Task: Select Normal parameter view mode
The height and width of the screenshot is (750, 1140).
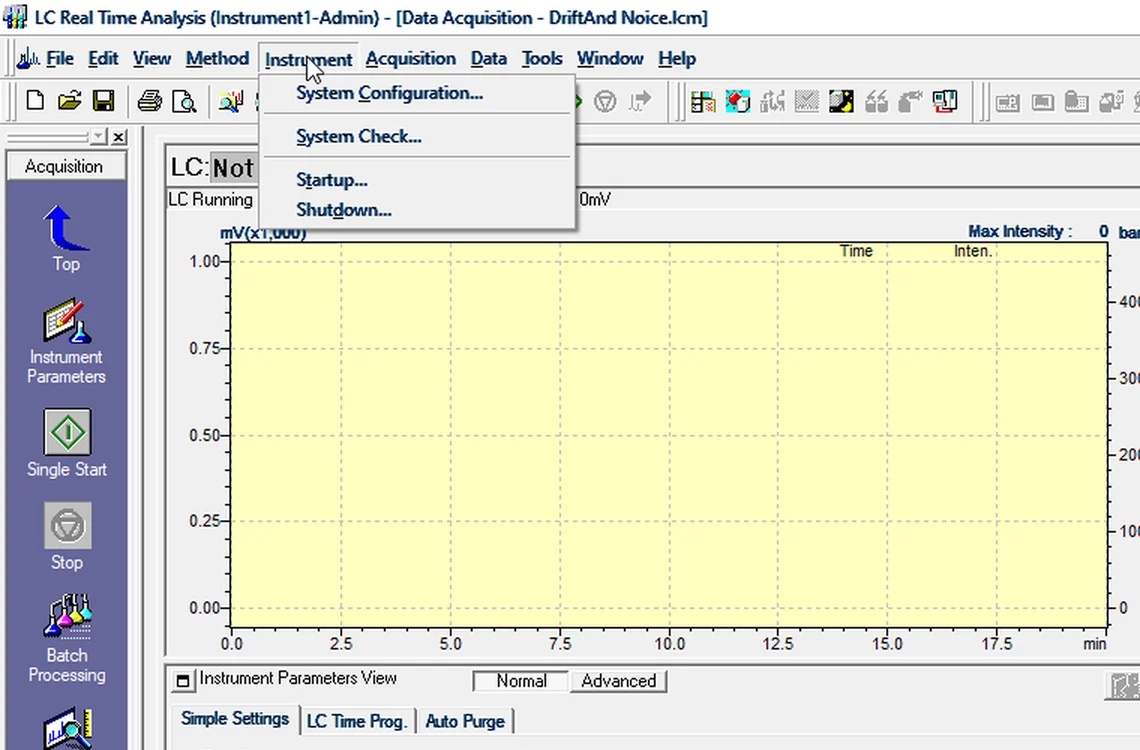Action: [521, 681]
